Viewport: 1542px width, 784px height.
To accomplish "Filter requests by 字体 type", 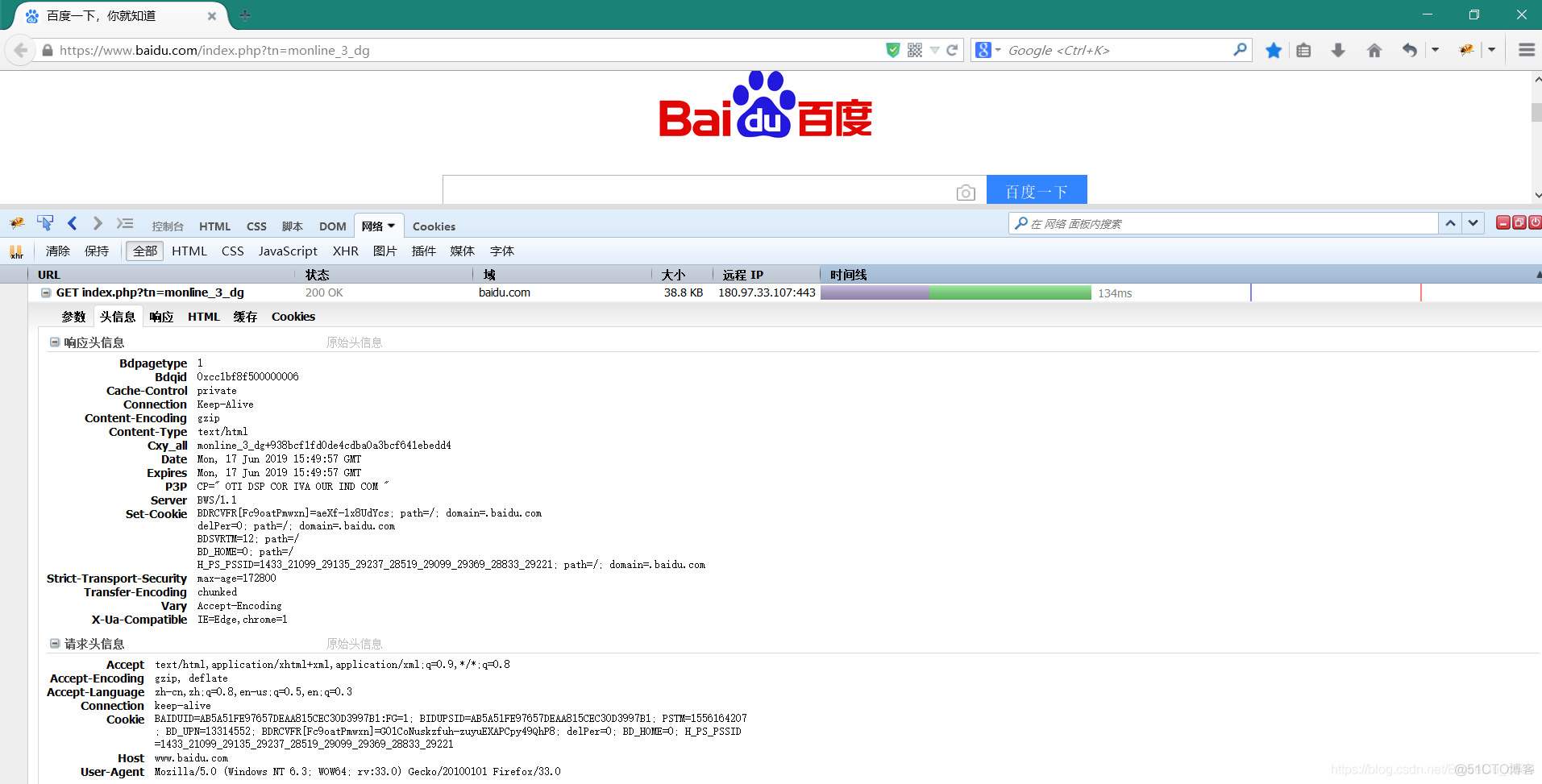I will coord(502,251).
